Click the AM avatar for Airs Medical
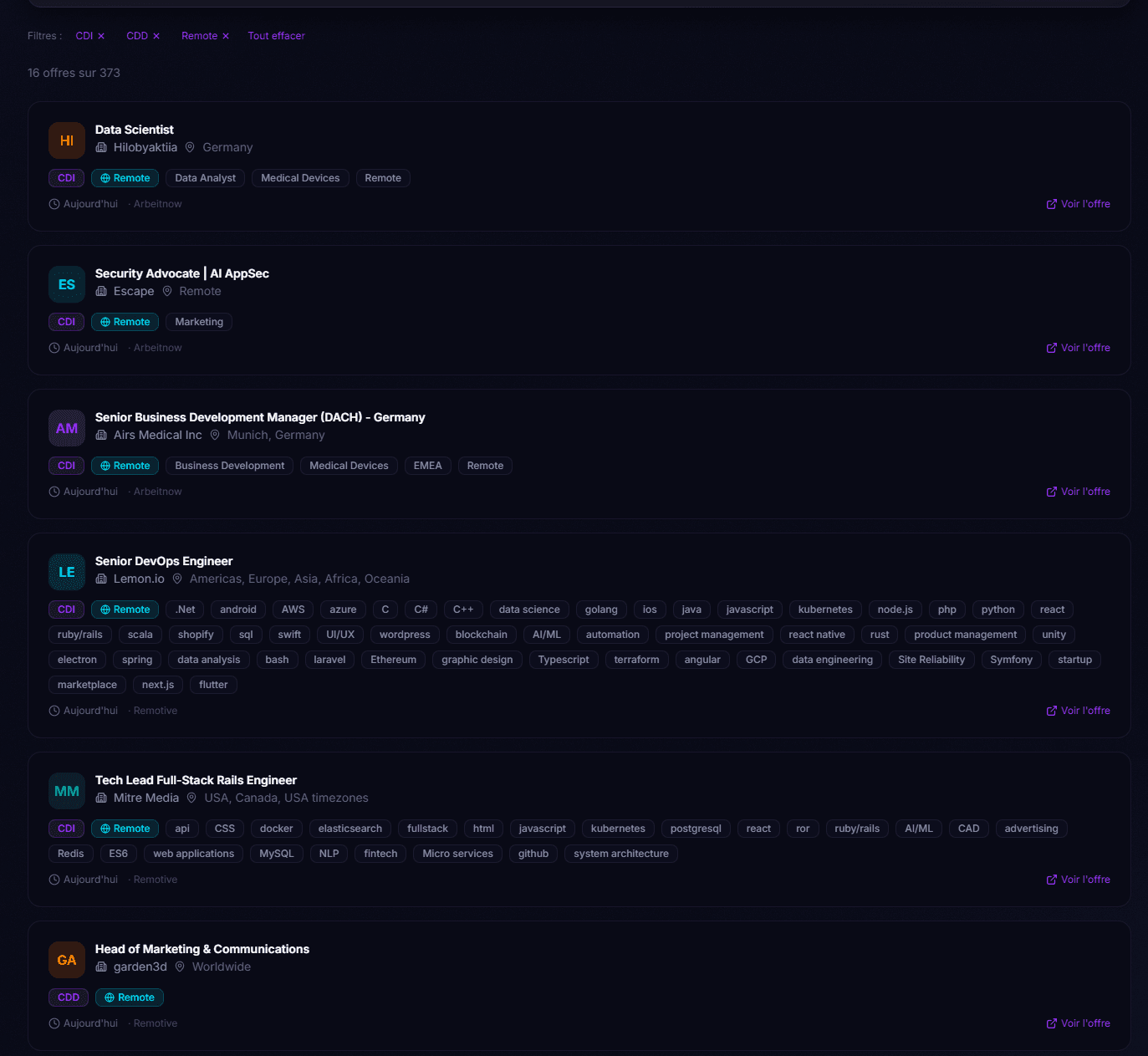This screenshot has height=1056, width=1148. click(67, 428)
